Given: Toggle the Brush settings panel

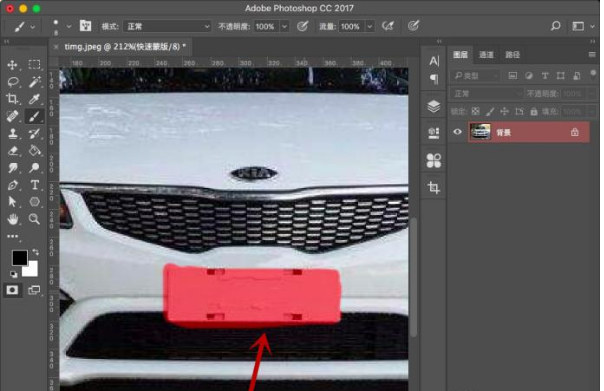Looking at the screenshot, I should 85,26.
